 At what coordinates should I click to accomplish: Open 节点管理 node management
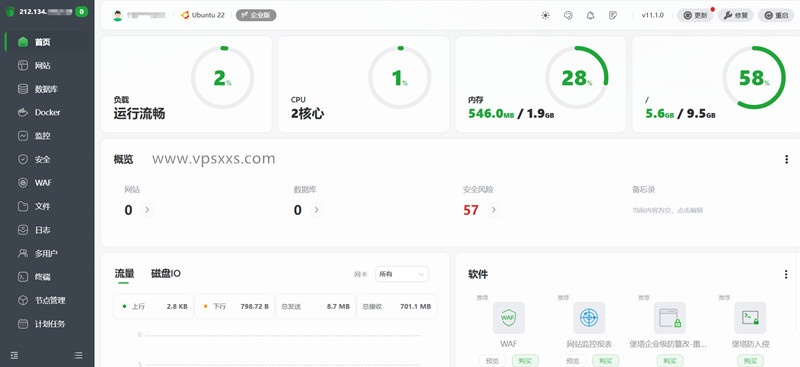coord(47,300)
